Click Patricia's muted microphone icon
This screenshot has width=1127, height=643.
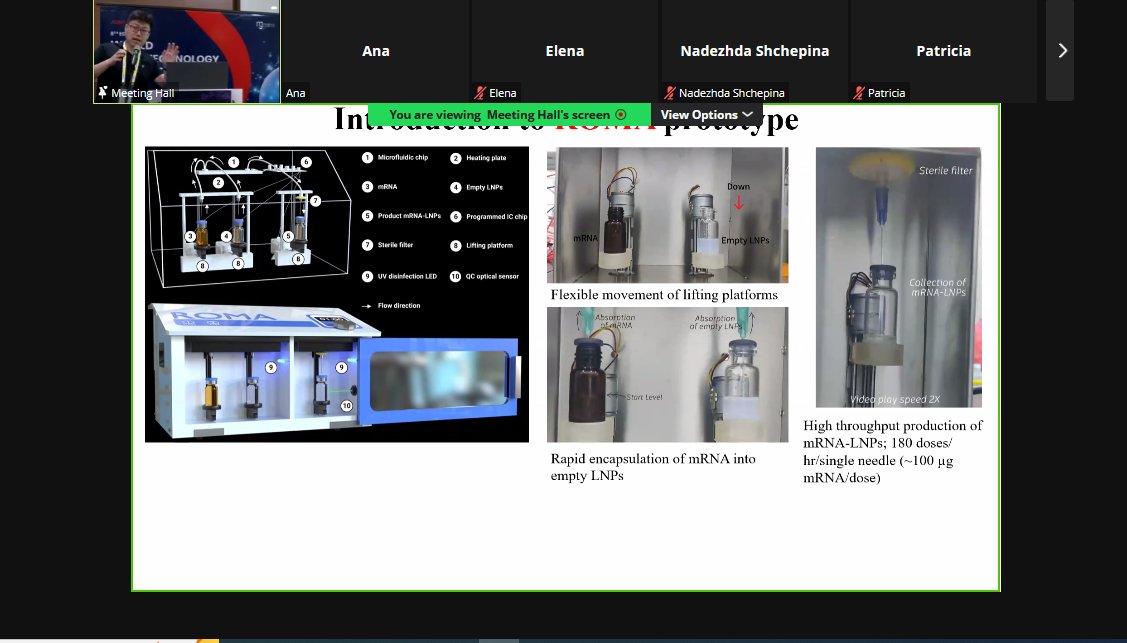click(x=859, y=93)
